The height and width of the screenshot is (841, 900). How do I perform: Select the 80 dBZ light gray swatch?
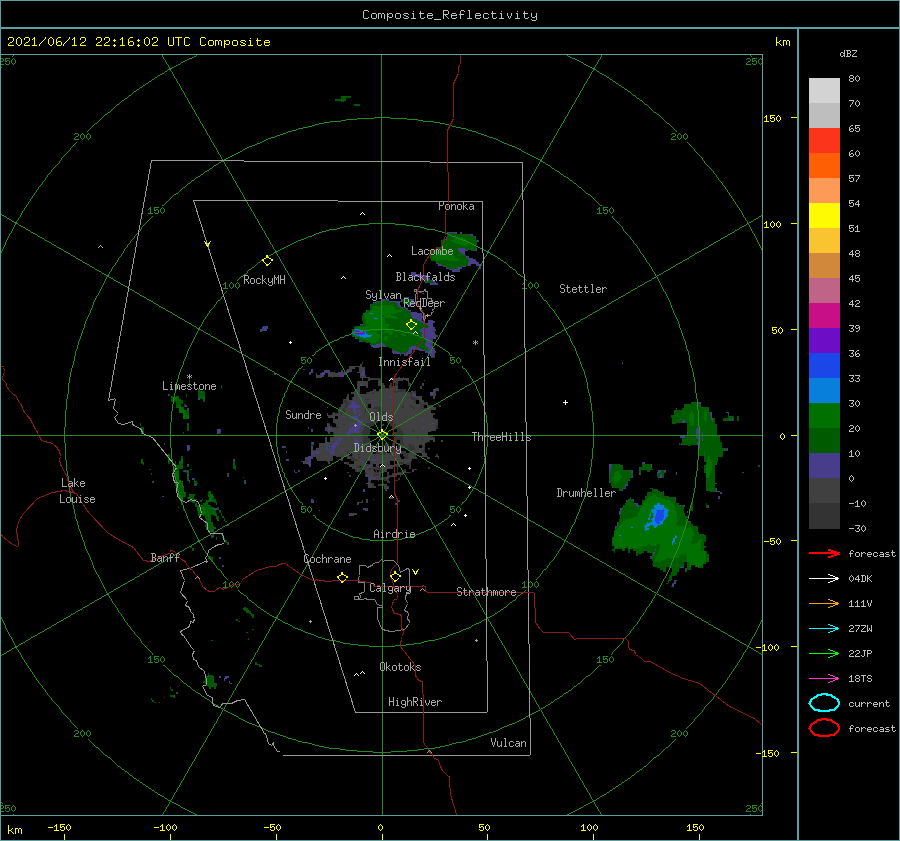coord(824,91)
